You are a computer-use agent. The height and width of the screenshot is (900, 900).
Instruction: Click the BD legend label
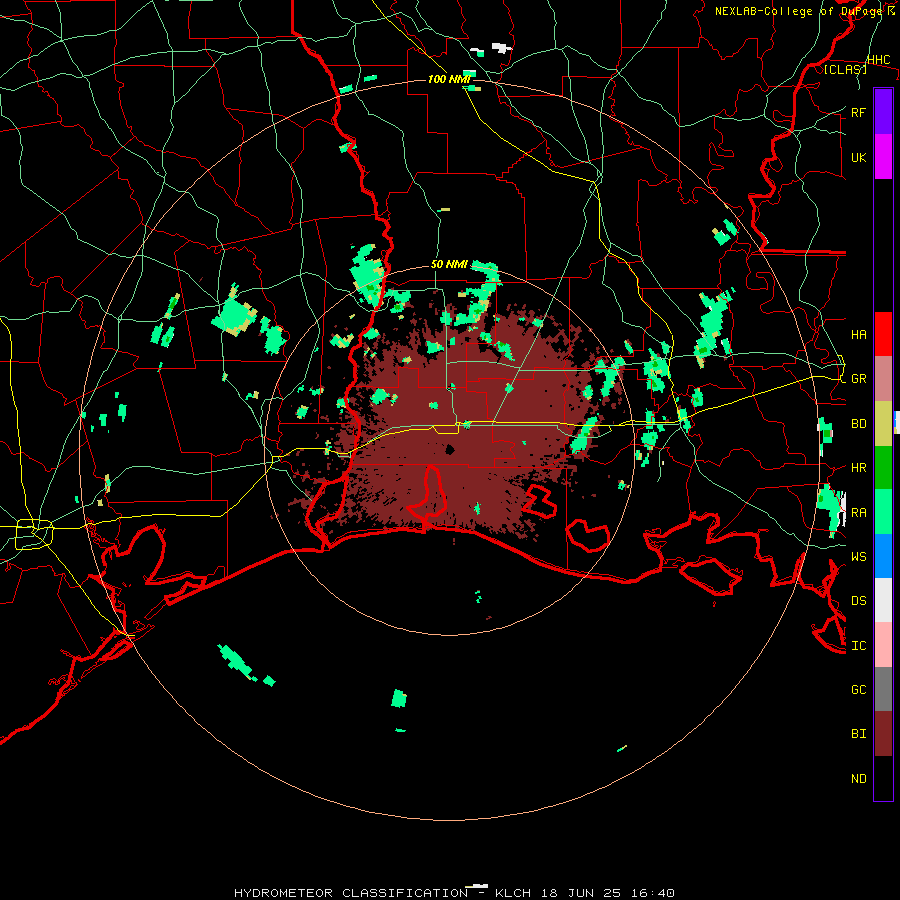click(859, 424)
